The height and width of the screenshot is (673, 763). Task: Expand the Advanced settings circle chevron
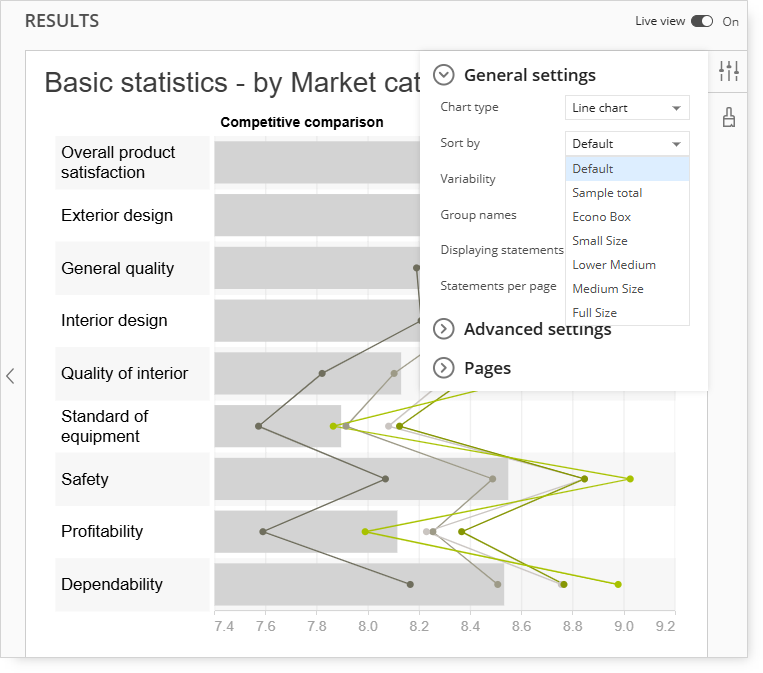tap(444, 329)
